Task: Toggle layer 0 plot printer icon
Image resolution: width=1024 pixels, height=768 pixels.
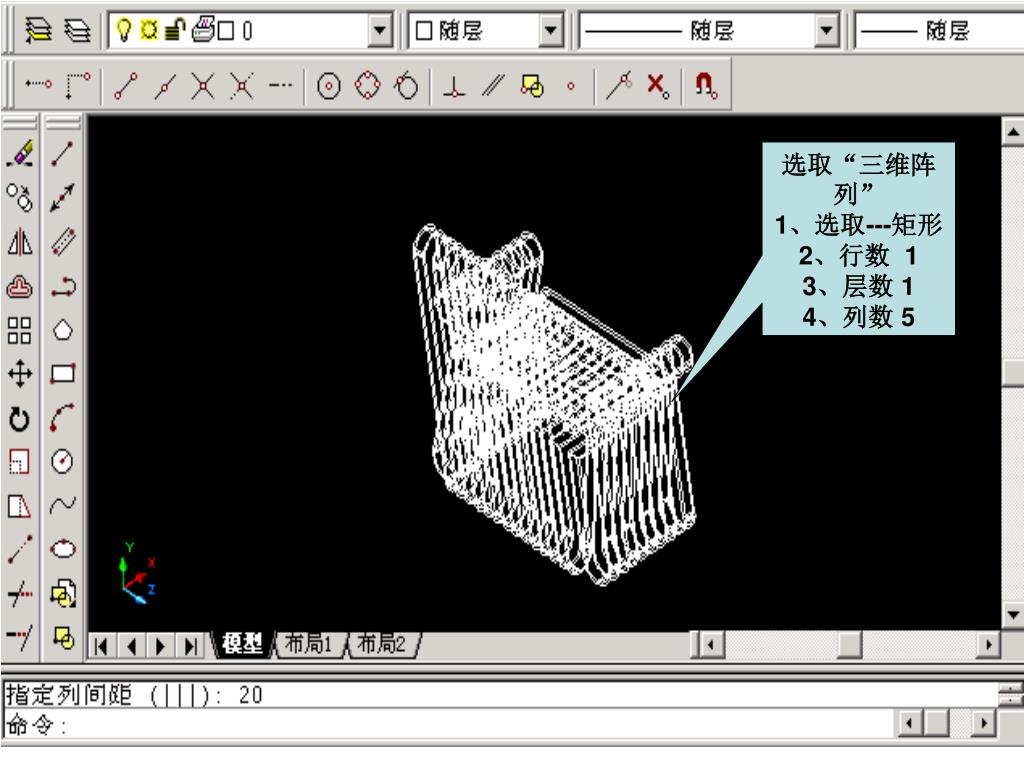Action: [x=203, y=29]
